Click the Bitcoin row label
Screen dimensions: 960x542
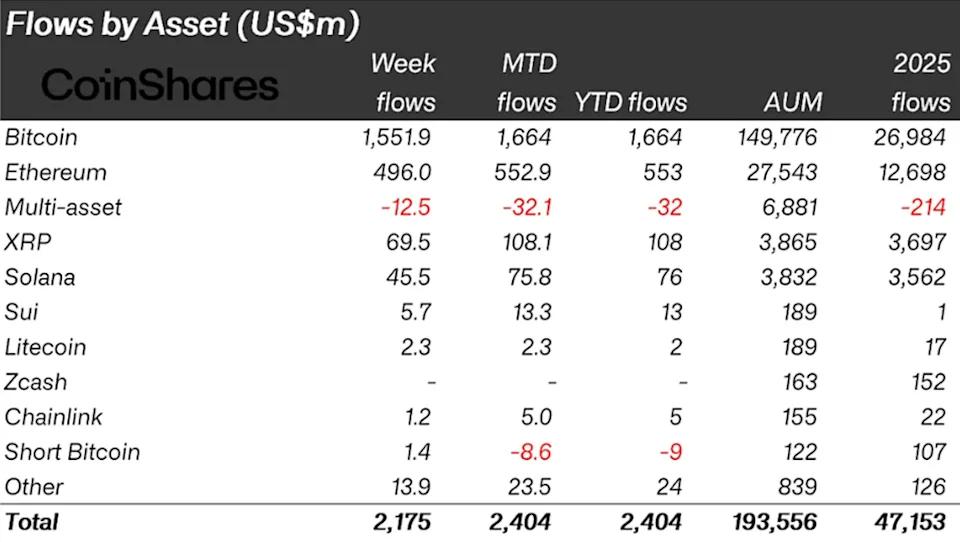point(41,137)
